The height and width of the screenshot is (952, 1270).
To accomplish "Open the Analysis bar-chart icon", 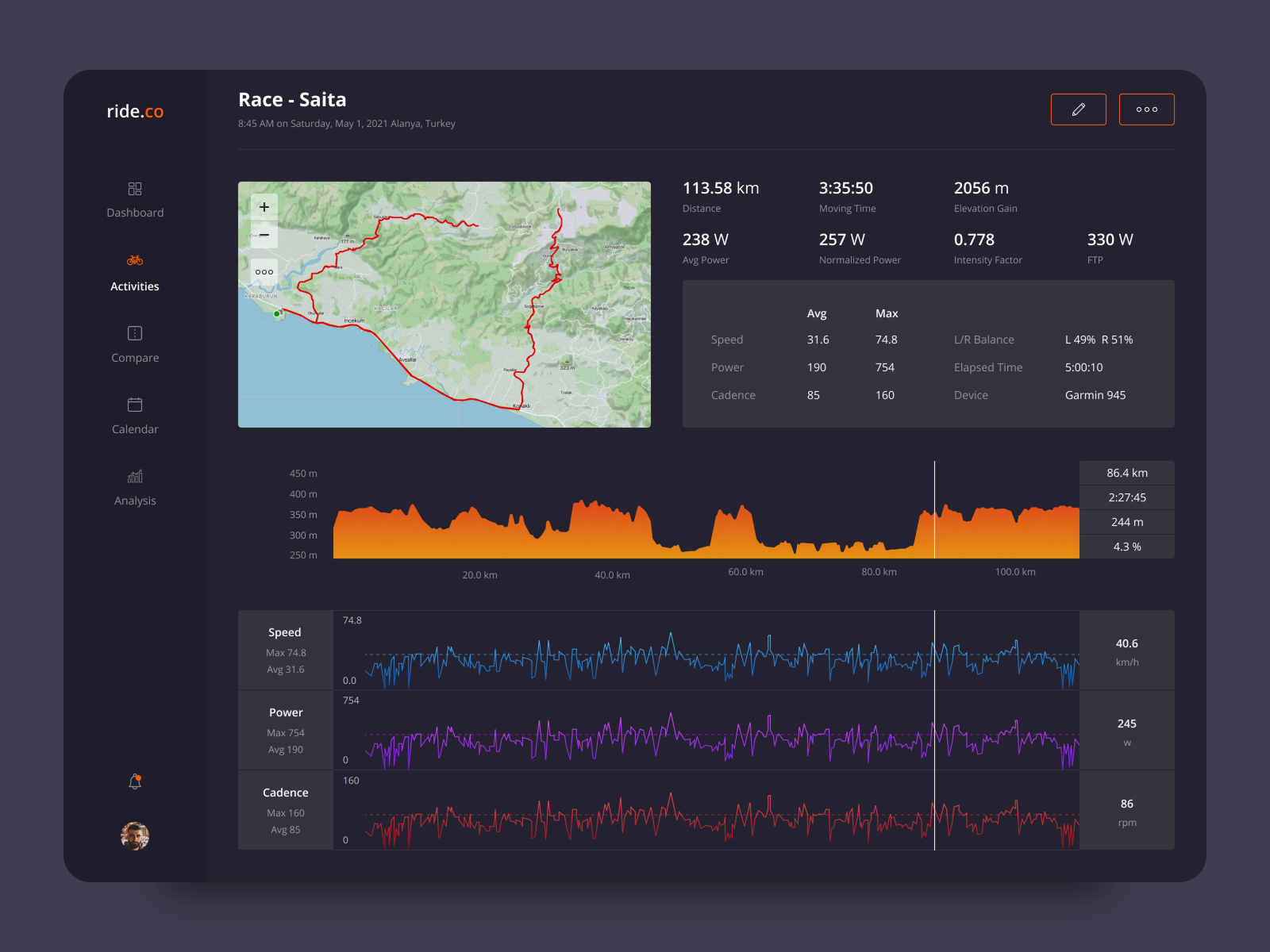I will 134,476.
